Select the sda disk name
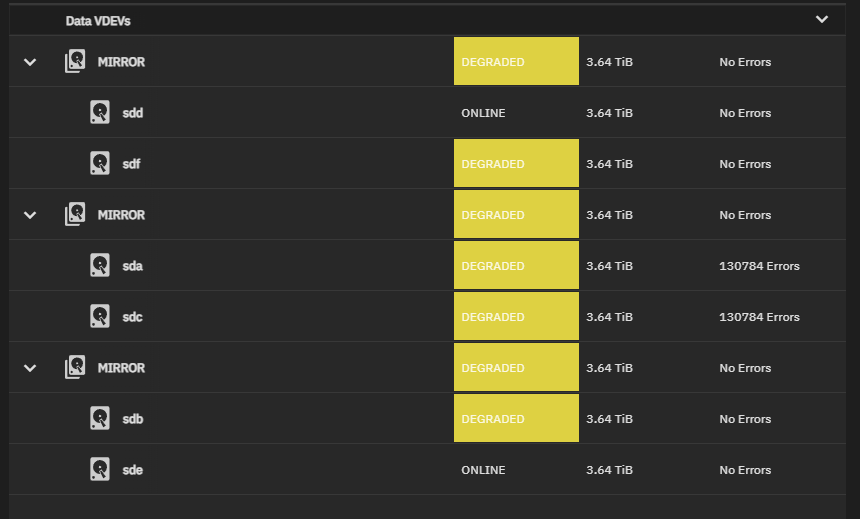The image size is (860, 519). [133, 266]
